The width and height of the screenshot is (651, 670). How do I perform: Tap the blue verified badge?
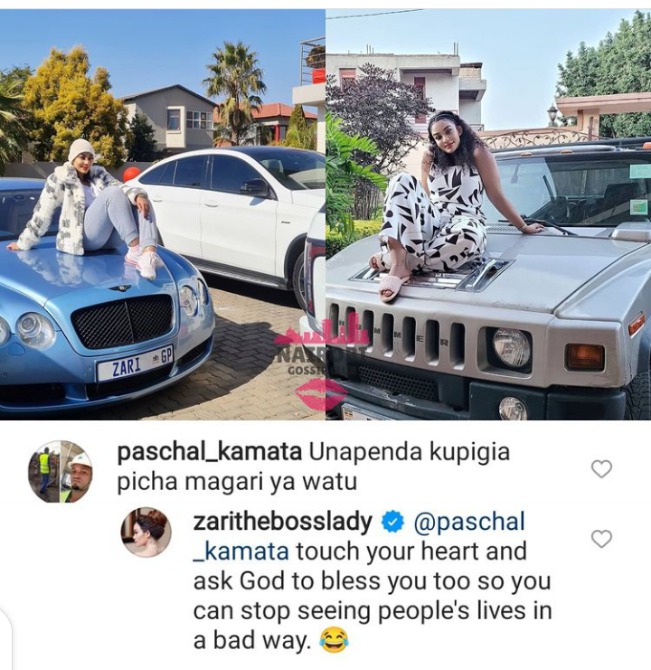(392, 523)
